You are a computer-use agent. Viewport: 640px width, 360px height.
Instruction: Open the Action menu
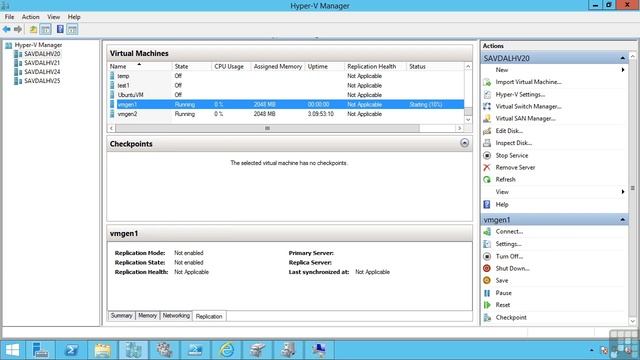31,17
